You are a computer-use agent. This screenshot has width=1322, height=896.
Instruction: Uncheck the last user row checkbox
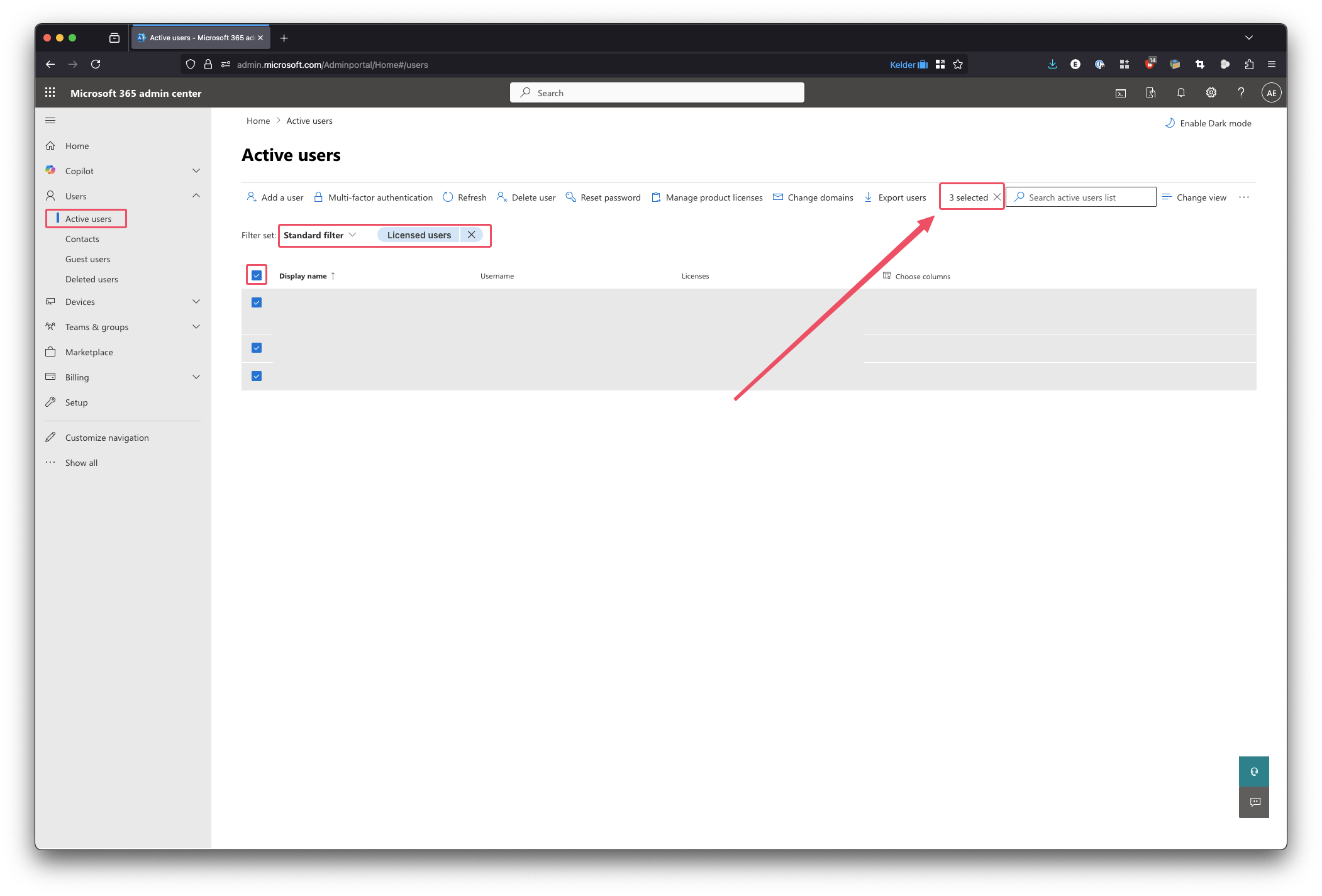pyautogui.click(x=257, y=376)
